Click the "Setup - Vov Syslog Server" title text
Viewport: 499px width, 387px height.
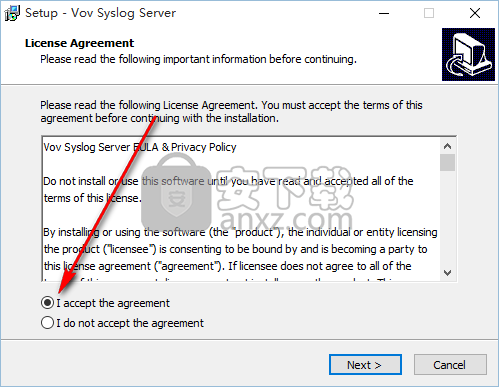100,13
